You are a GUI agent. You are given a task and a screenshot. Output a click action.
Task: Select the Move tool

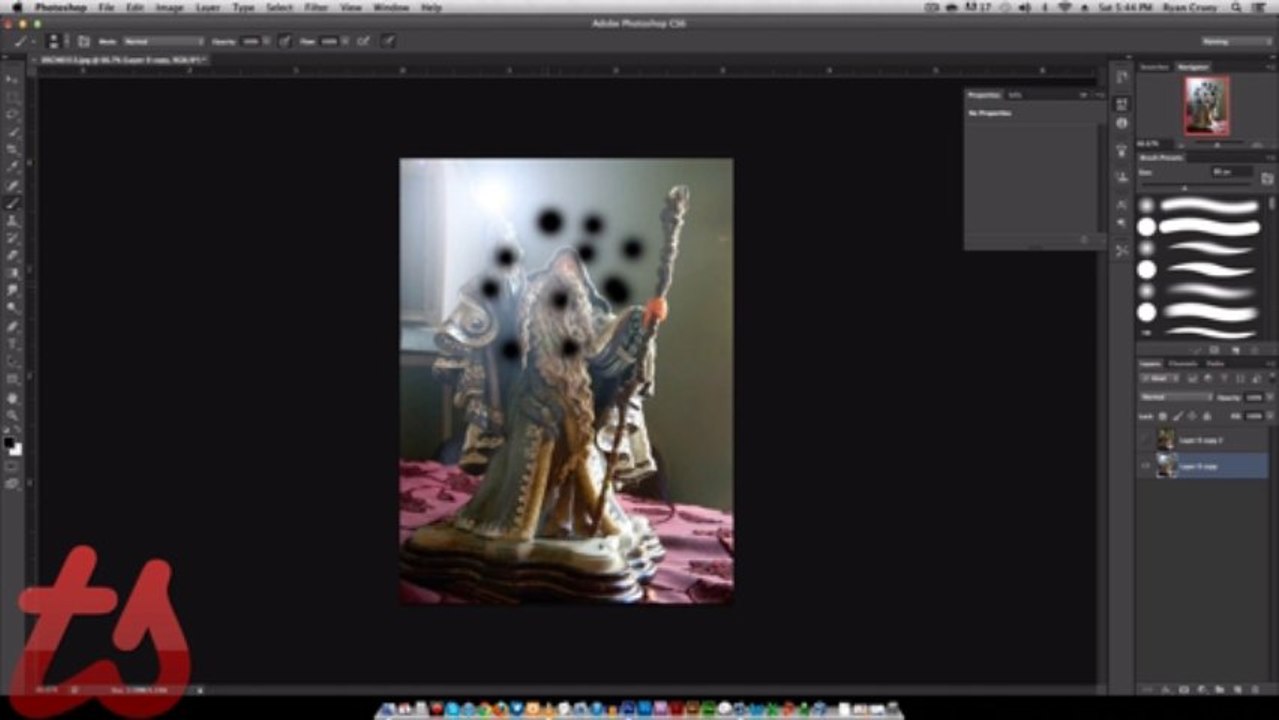coord(13,80)
